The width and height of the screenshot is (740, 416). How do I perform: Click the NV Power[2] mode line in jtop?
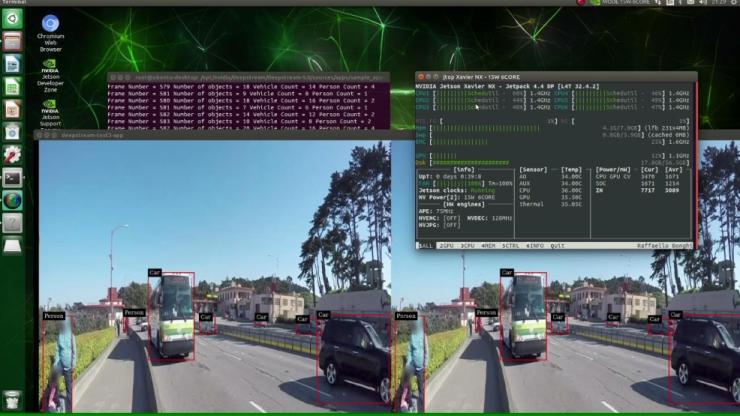pyautogui.click(x=457, y=197)
